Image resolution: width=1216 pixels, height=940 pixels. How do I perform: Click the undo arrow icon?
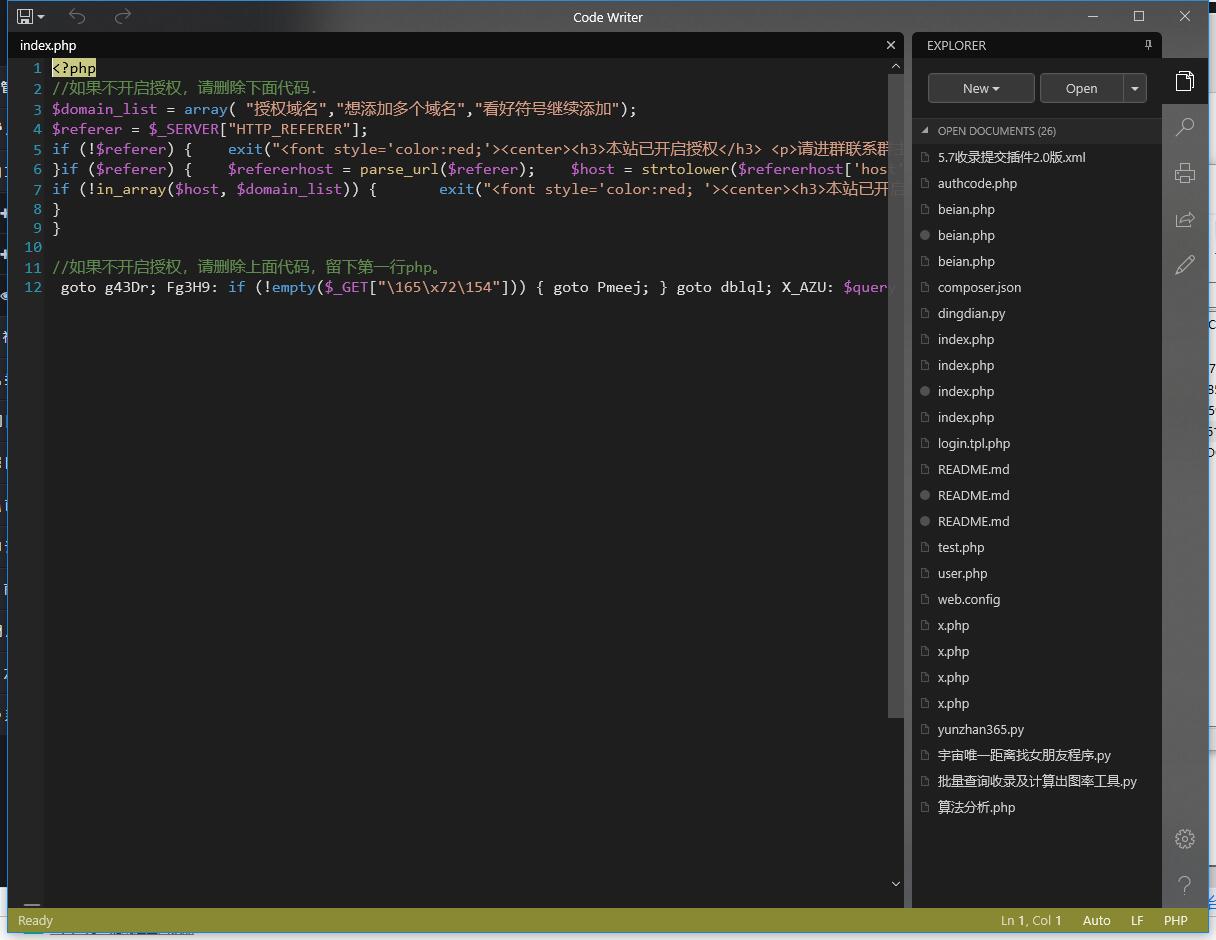point(77,17)
